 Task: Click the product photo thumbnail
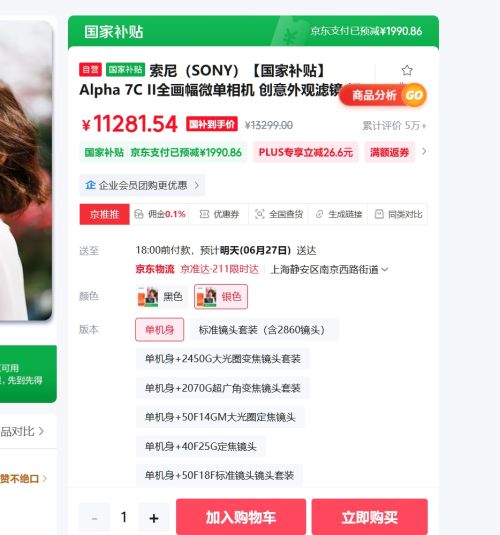point(26,171)
